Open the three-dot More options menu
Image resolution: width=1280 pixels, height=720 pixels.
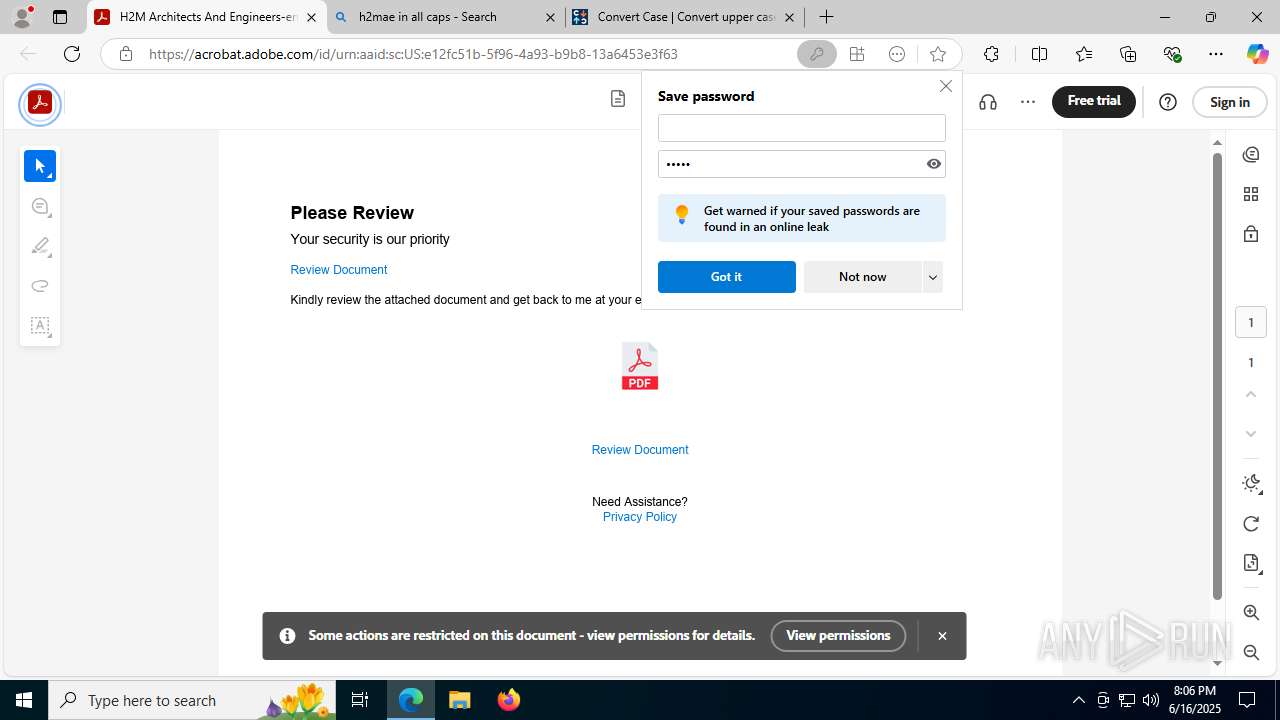[1028, 102]
